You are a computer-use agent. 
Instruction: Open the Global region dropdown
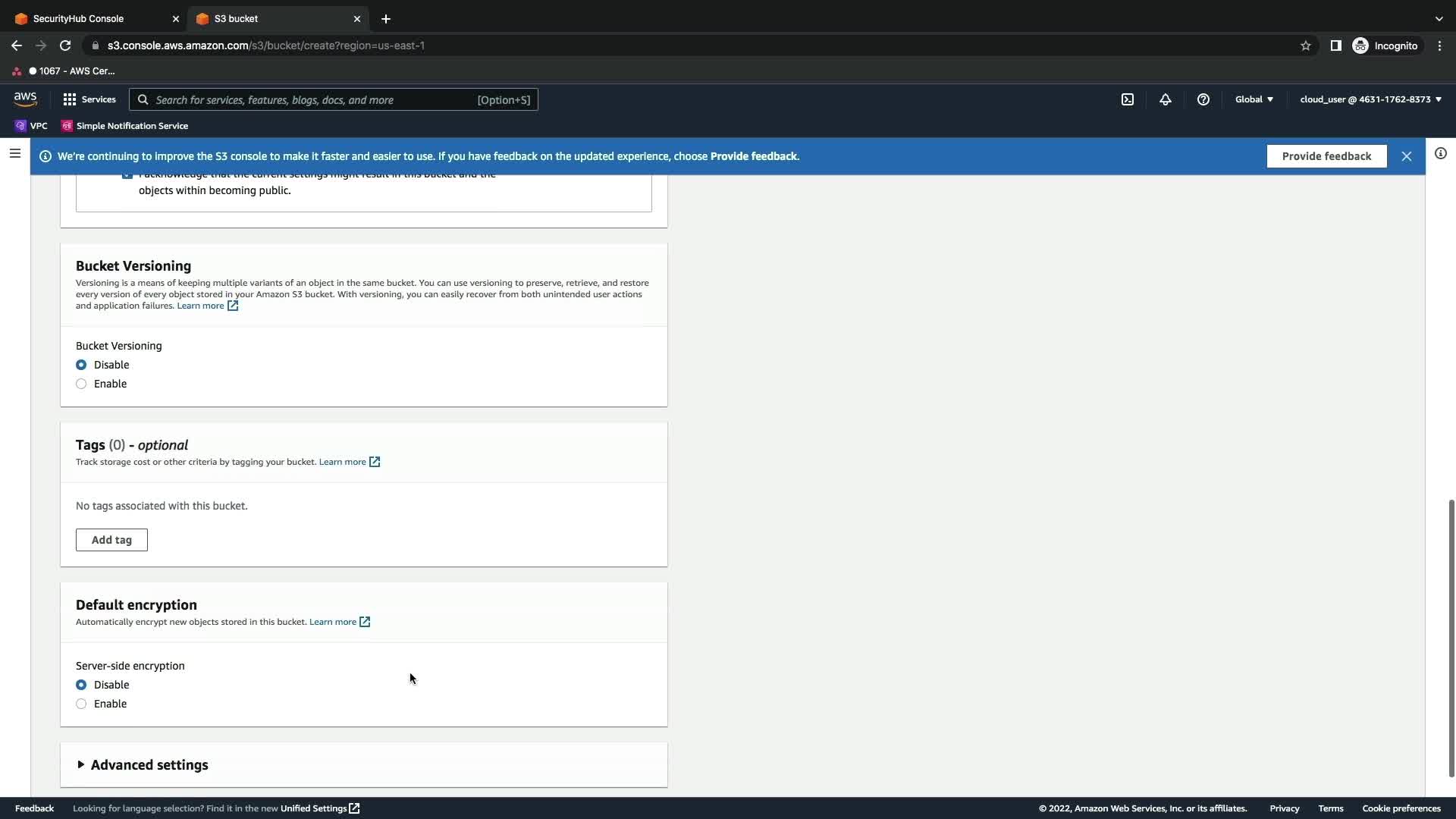pyautogui.click(x=1254, y=99)
